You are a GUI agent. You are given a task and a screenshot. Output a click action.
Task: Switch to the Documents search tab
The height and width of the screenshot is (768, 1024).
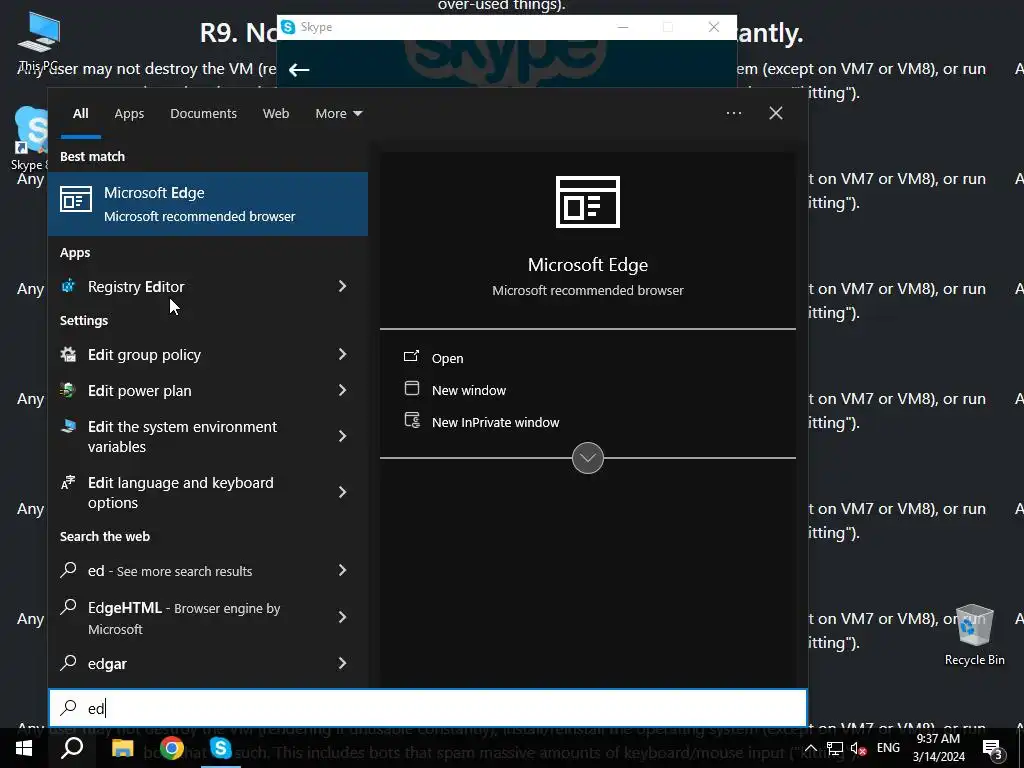pyautogui.click(x=203, y=114)
